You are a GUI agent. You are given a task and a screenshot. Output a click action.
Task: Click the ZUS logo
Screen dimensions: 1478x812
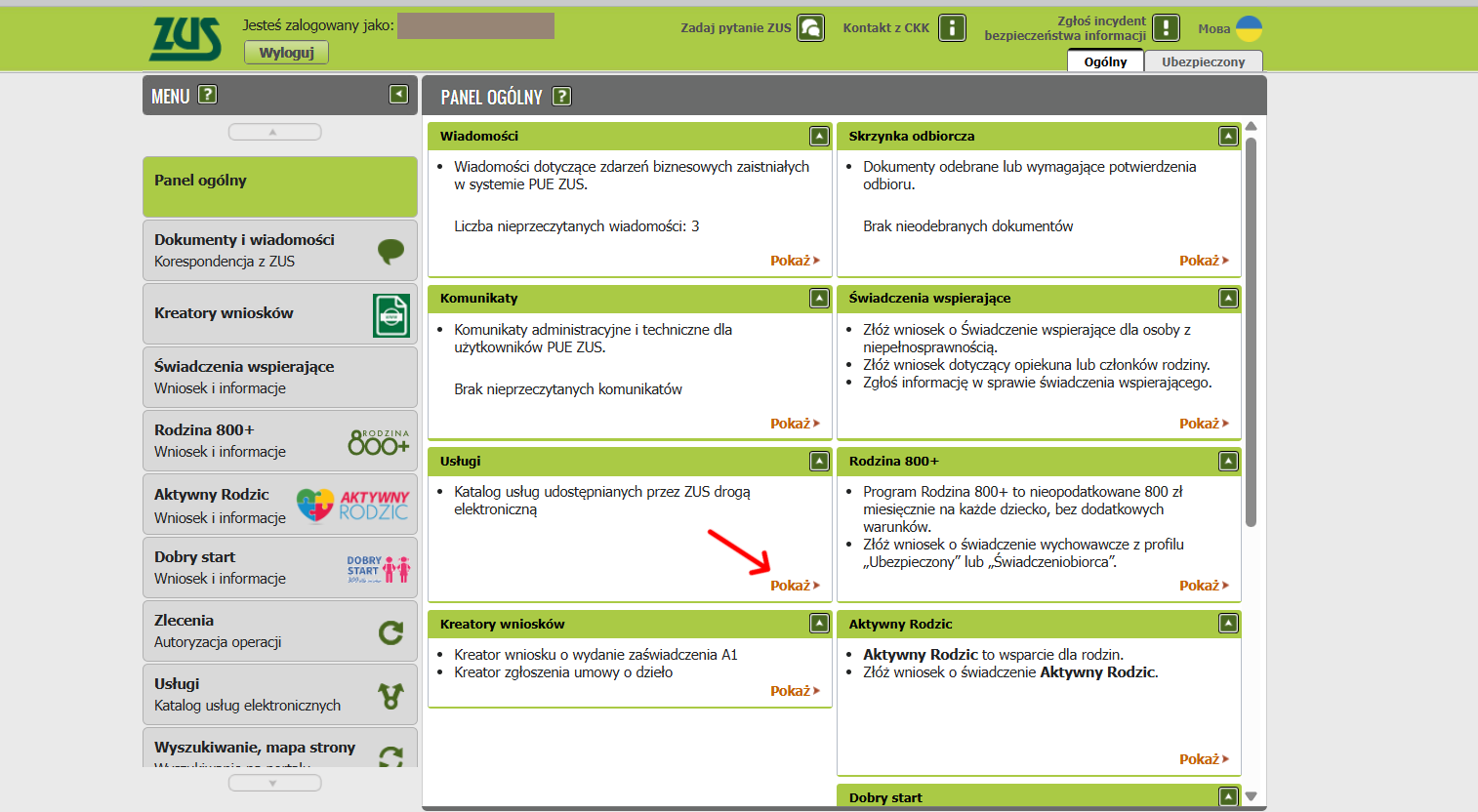tap(185, 39)
